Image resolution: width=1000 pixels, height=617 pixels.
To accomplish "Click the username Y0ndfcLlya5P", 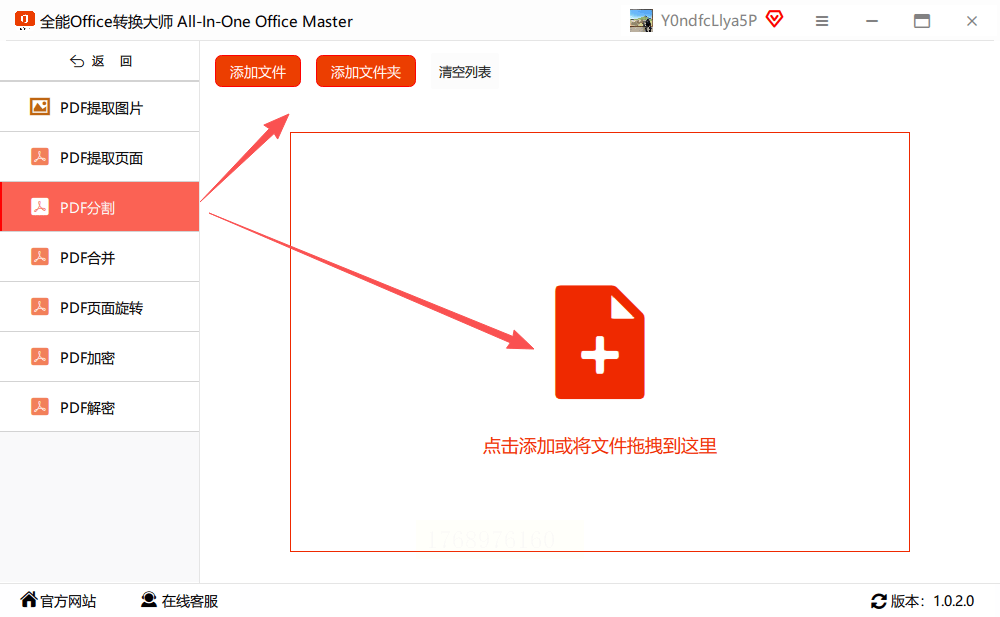I will coord(709,20).
